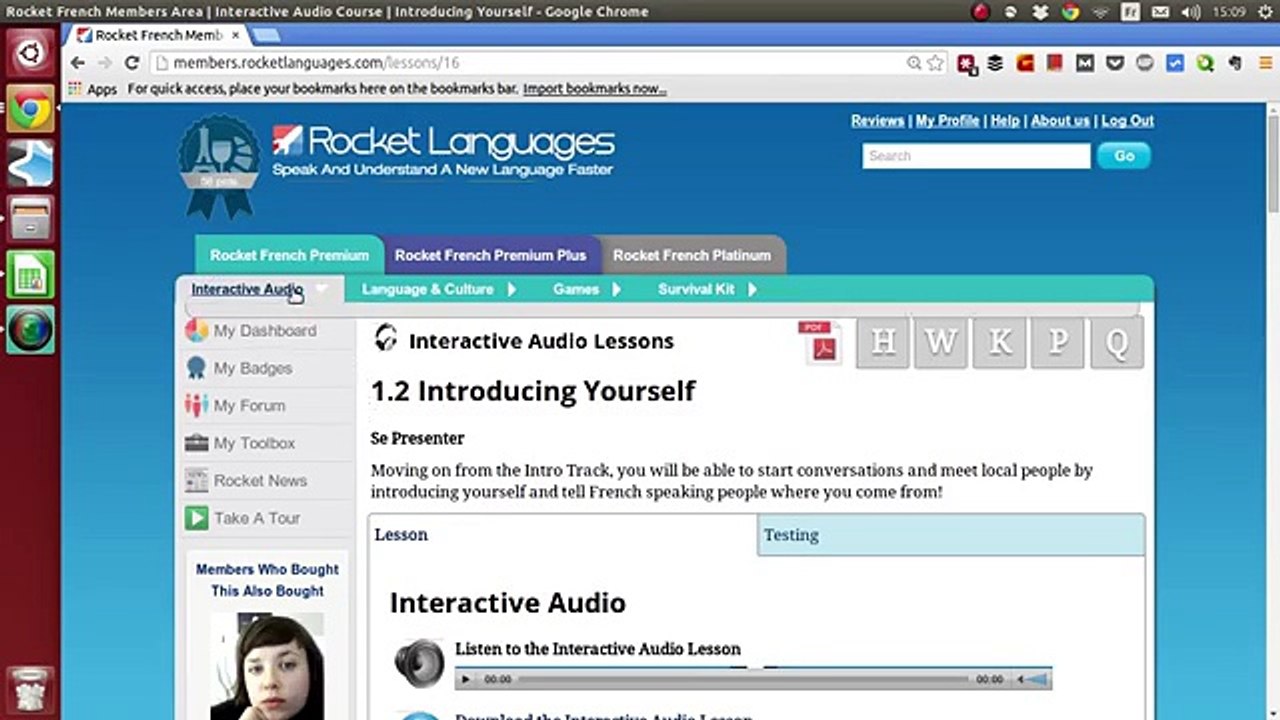Reload the page
1280x720 pixels.
click(131, 63)
